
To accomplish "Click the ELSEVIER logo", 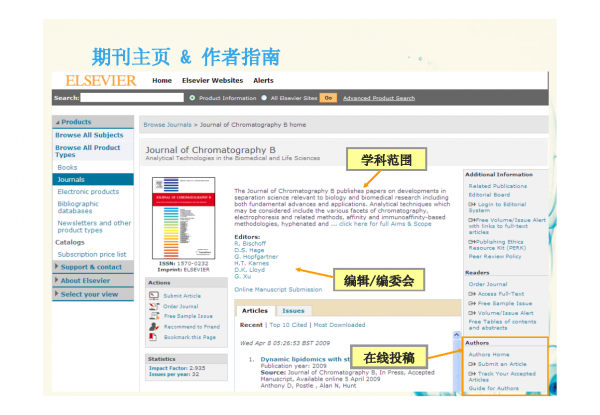I will [101, 81].
